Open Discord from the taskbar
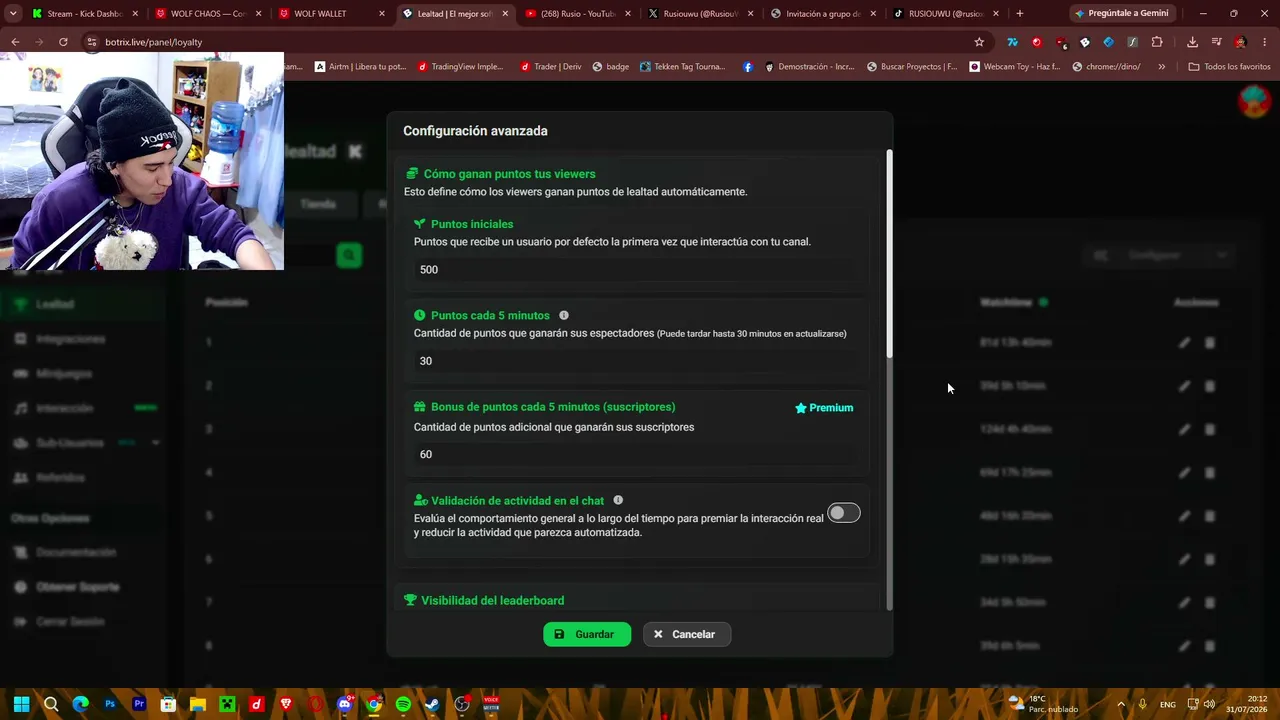1280x720 pixels. [x=345, y=704]
